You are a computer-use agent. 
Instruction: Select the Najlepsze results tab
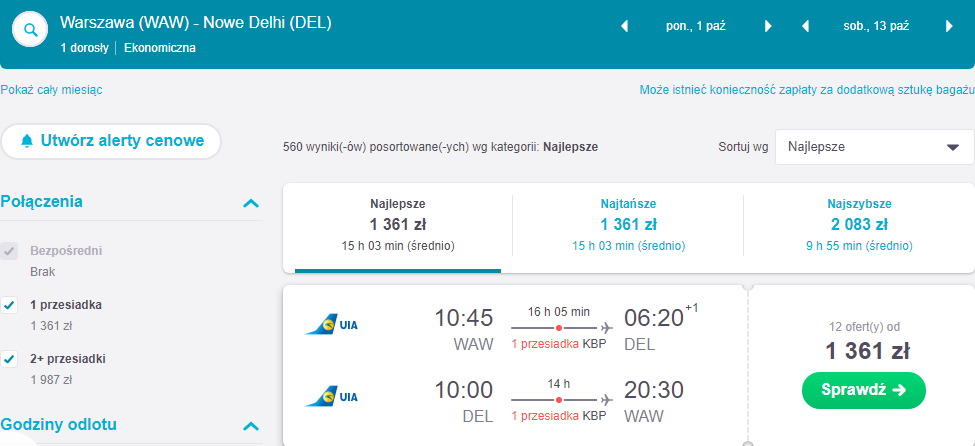click(398, 225)
